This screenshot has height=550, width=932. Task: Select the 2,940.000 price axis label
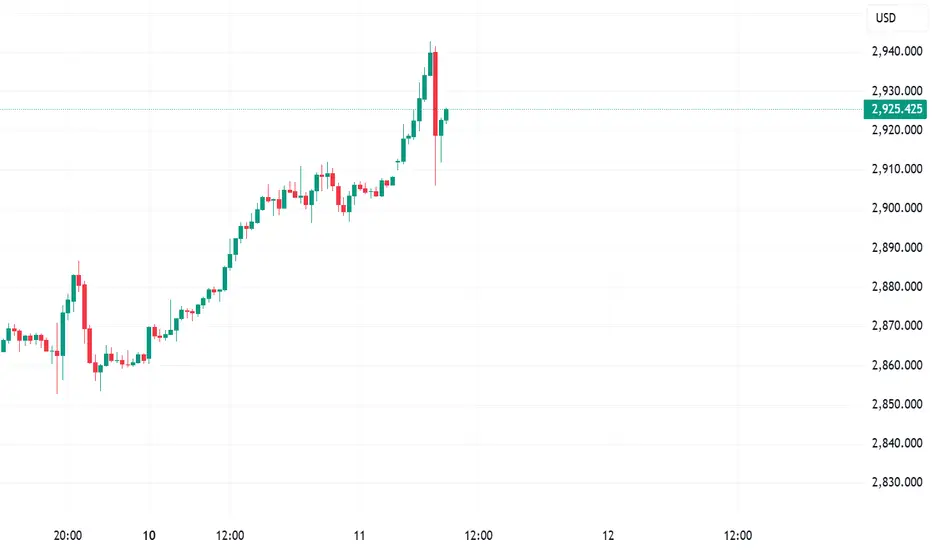point(897,52)
